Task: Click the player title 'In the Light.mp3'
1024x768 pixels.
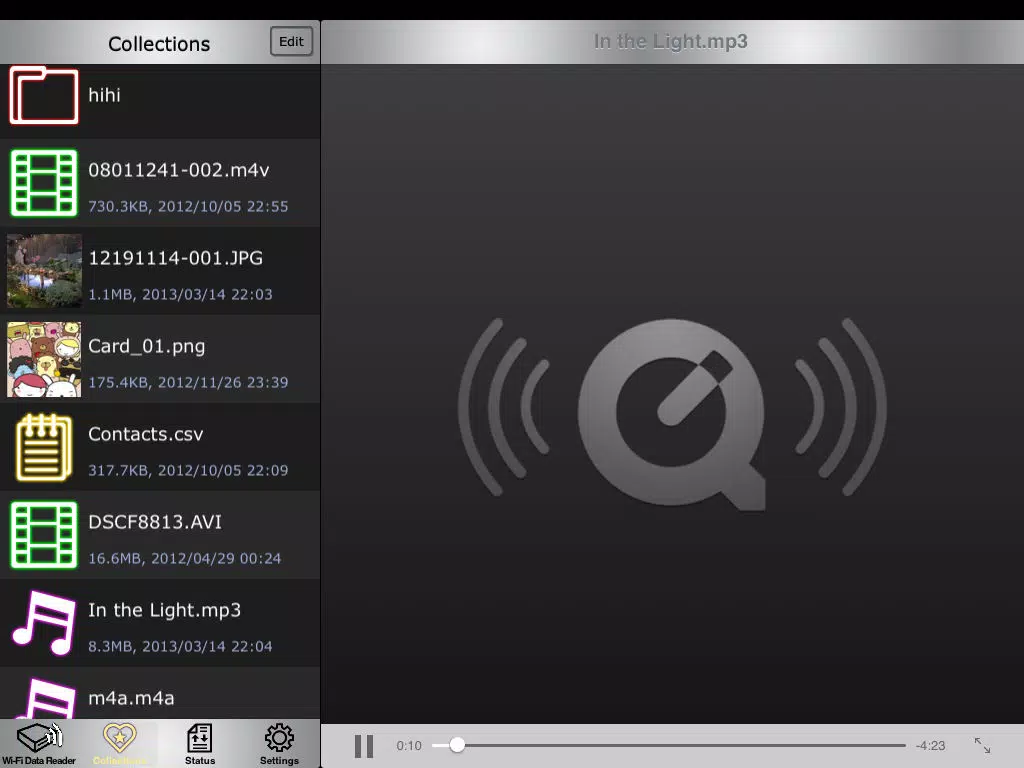Action: 671,42
